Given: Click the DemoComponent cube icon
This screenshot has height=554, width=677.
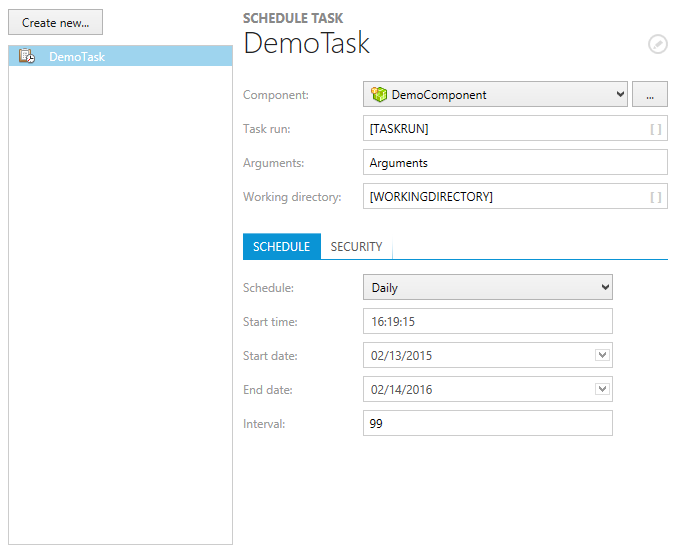Looking at the screenshot, I should [x=379, y=95].
